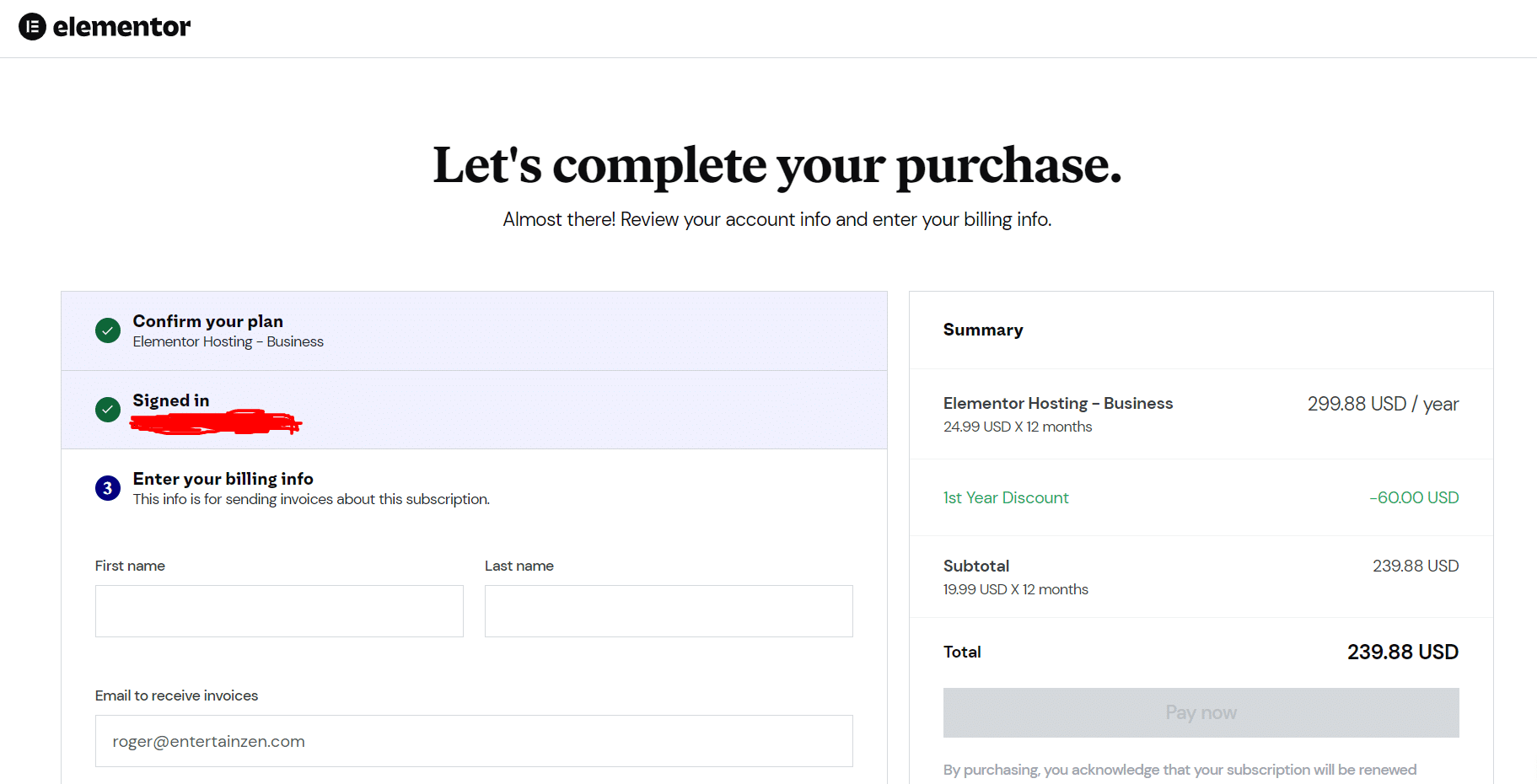The image size is (1537, 784).
Task: Click the bold total 239.88 USD amount
Action: click(1403, 652)
